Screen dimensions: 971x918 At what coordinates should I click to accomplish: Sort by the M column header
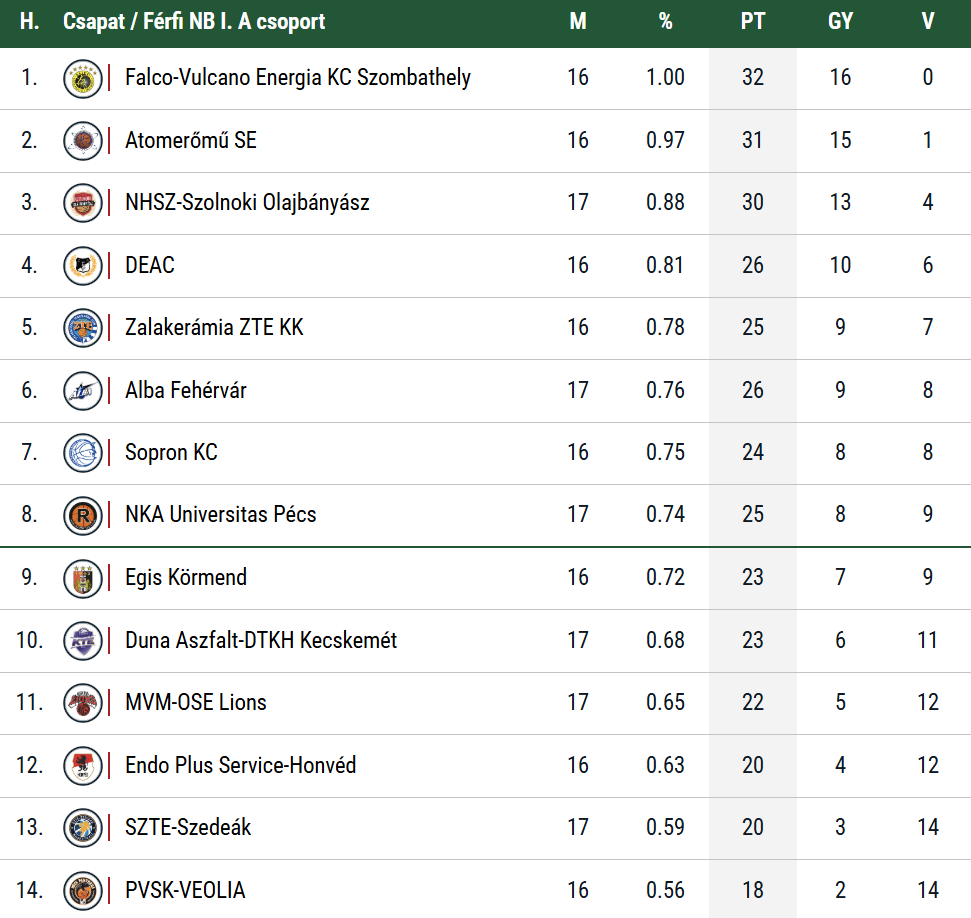578,22
